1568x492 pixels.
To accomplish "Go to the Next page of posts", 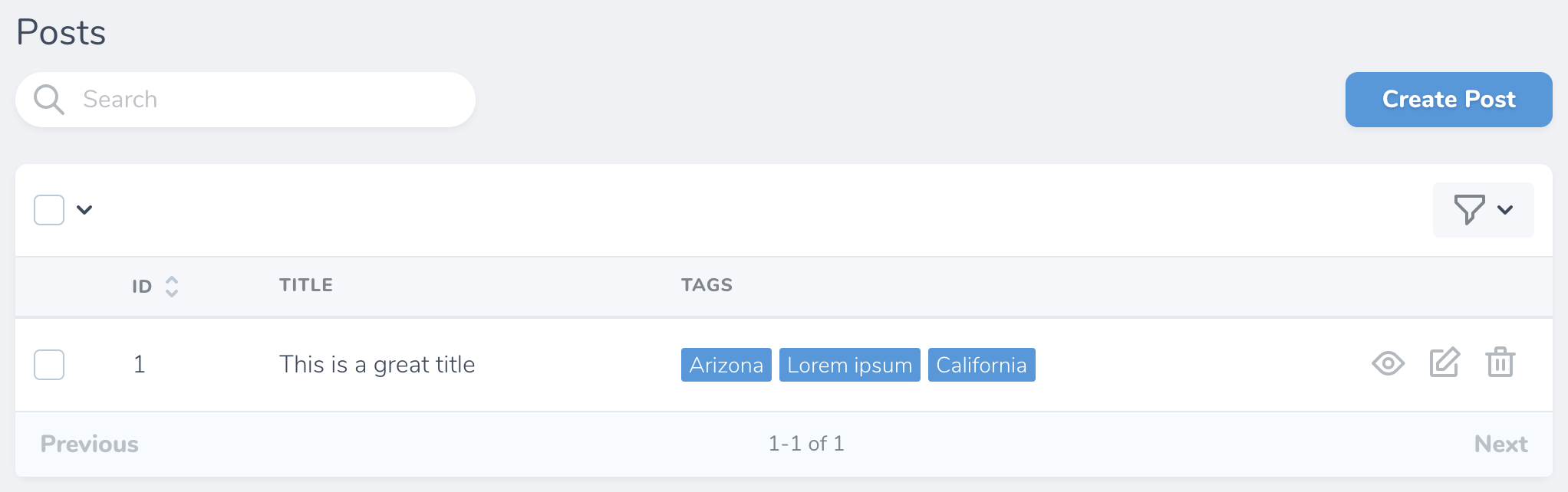I will point(1500,444).
